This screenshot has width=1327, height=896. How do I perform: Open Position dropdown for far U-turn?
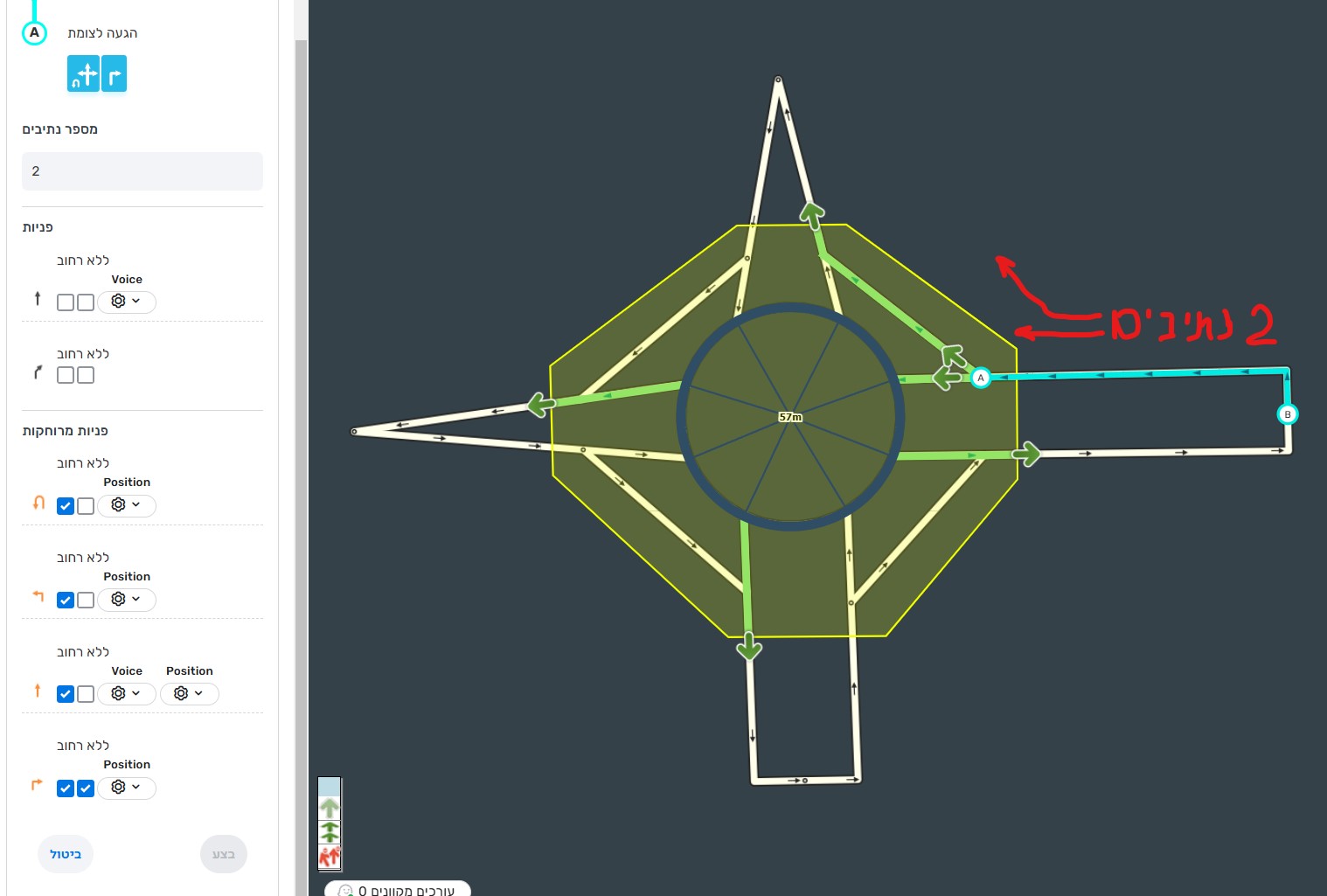(x=127, y=505)
